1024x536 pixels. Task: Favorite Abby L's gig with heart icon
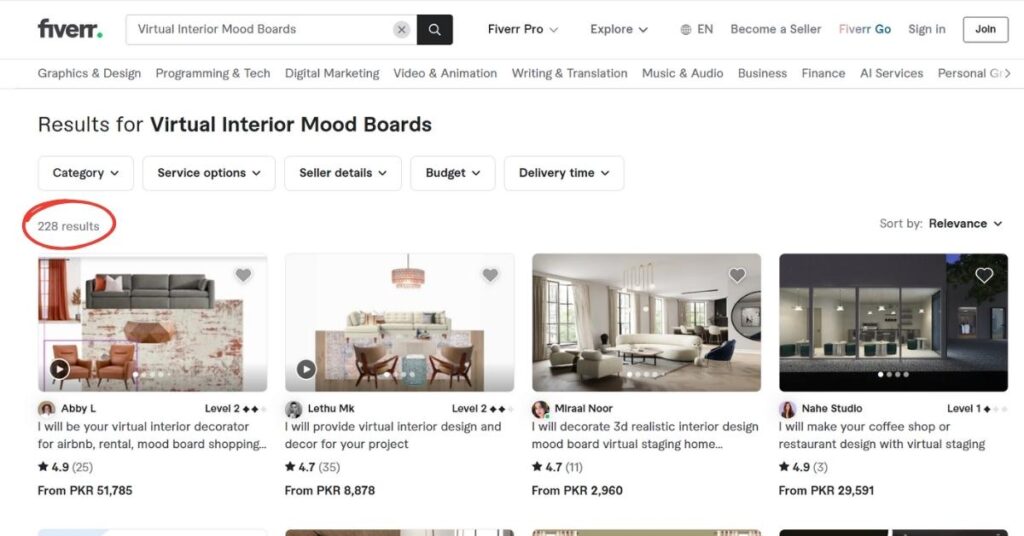click(x=244, y=275)
